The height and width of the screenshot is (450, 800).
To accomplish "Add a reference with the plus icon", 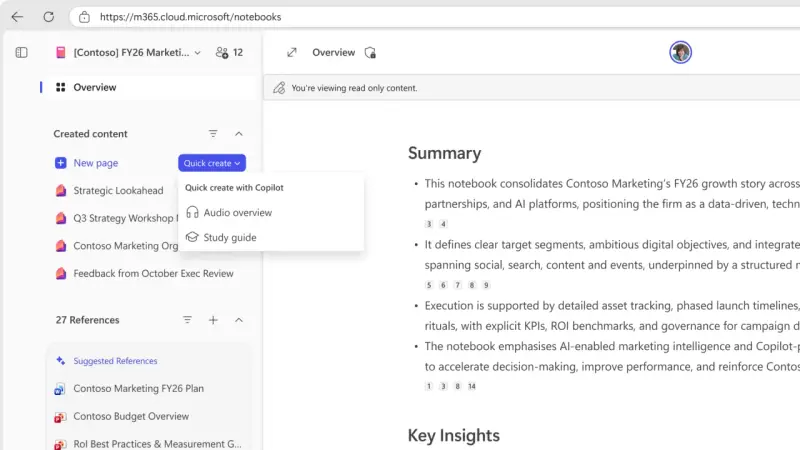I will (213, 320).
